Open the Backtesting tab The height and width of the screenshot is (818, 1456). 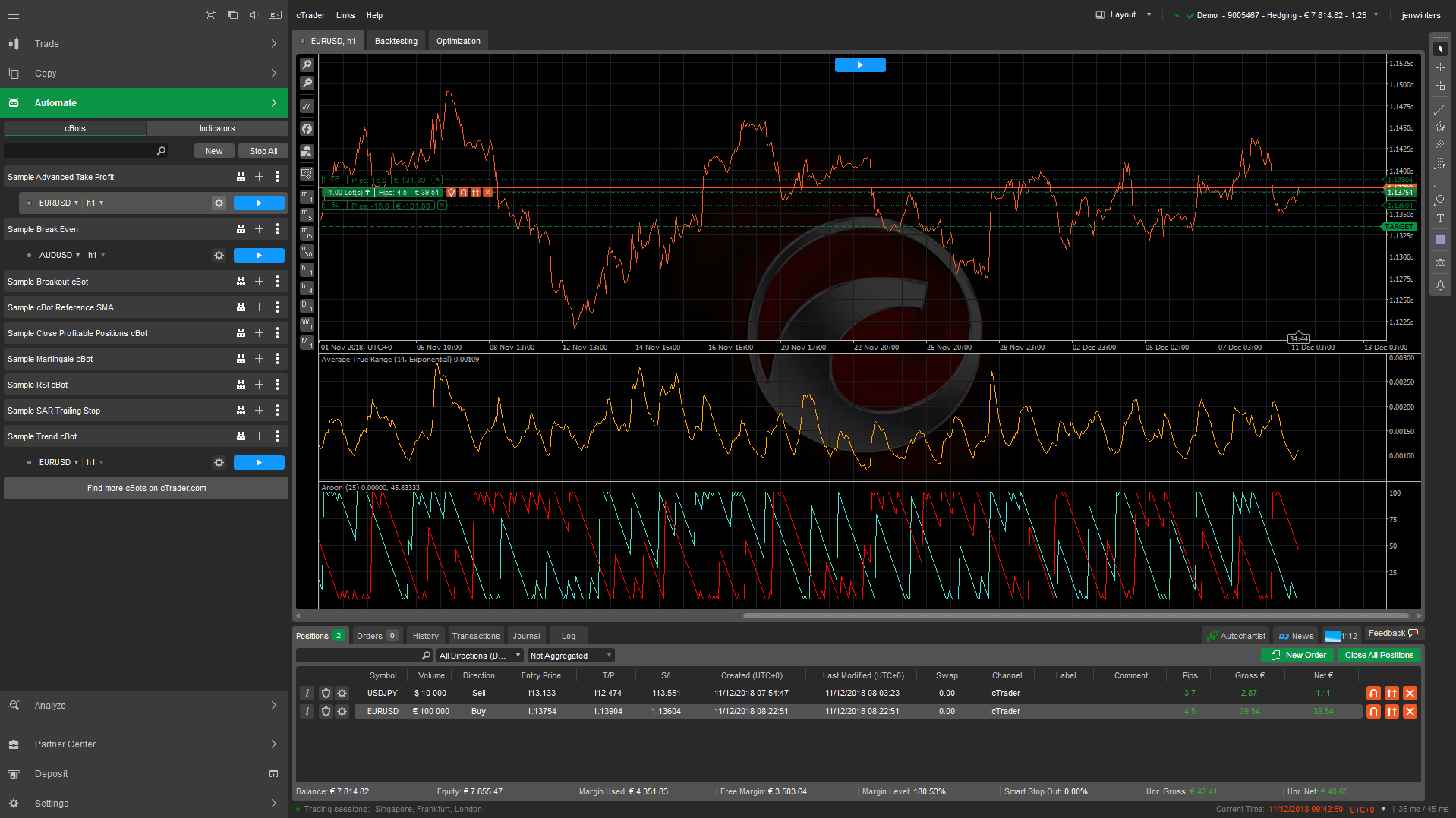coord(396,42)
